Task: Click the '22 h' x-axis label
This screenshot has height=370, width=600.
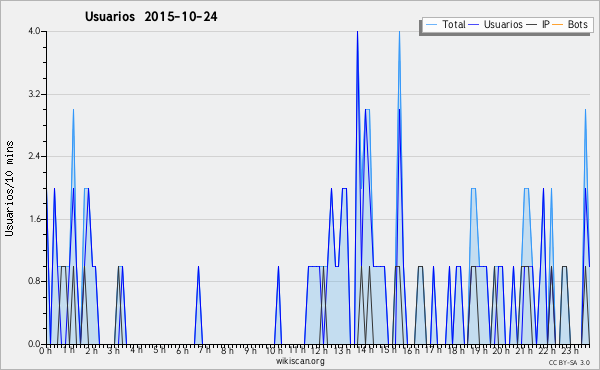Action: [x=547, y=350]
